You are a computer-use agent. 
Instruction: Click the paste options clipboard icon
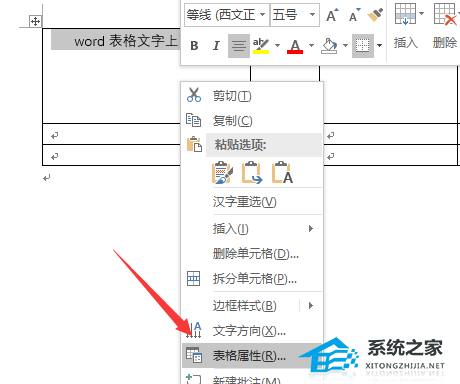[x=194, y=144]
